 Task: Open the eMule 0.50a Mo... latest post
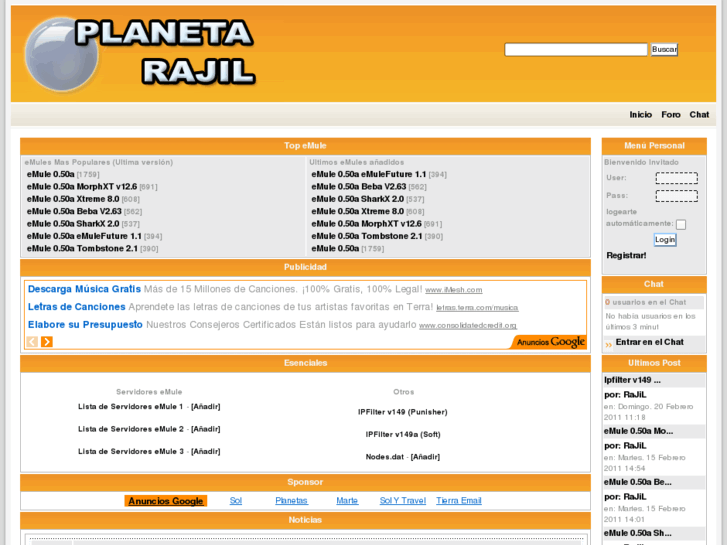tap(638, 431)
